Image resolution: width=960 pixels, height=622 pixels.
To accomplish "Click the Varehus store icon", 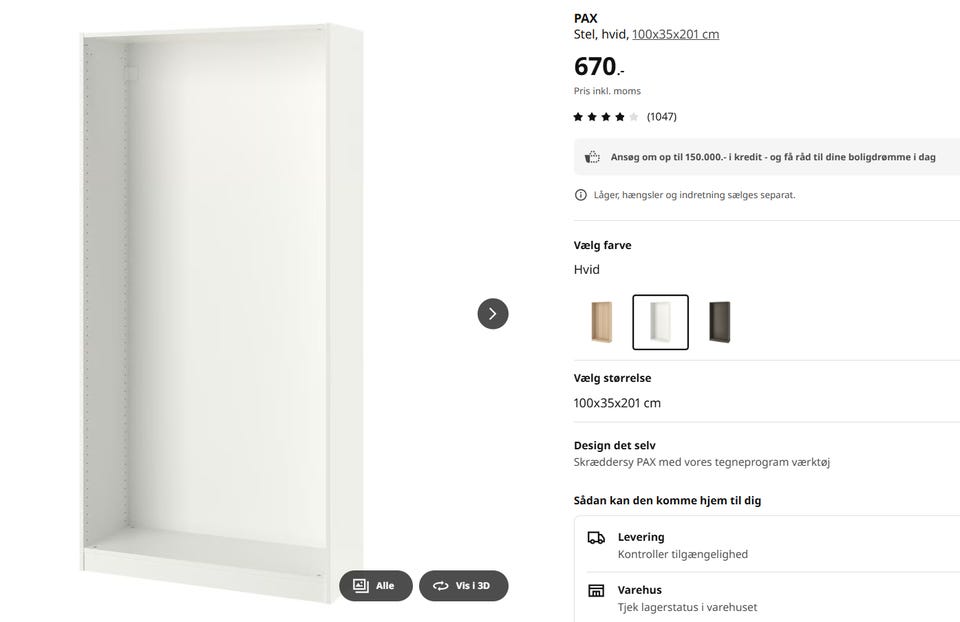I will [596, 591].
